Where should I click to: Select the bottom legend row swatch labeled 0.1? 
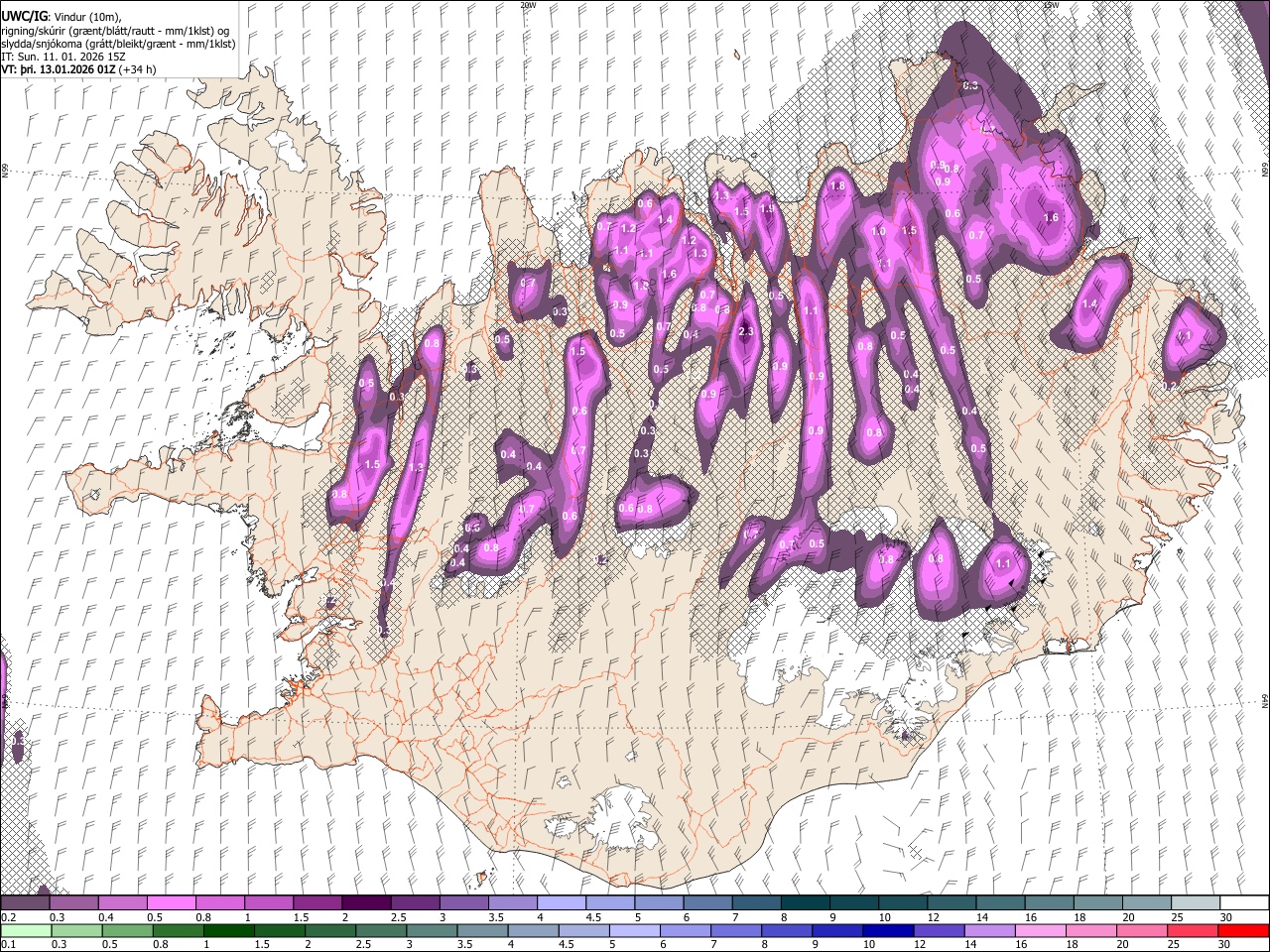pos(25,930)
